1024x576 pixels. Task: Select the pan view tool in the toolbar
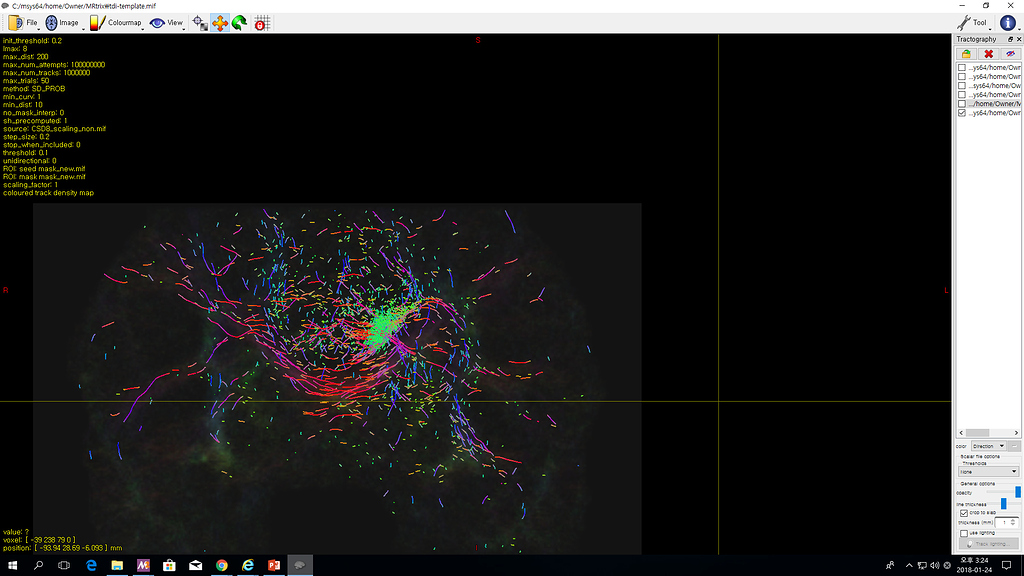pos(219,22)
